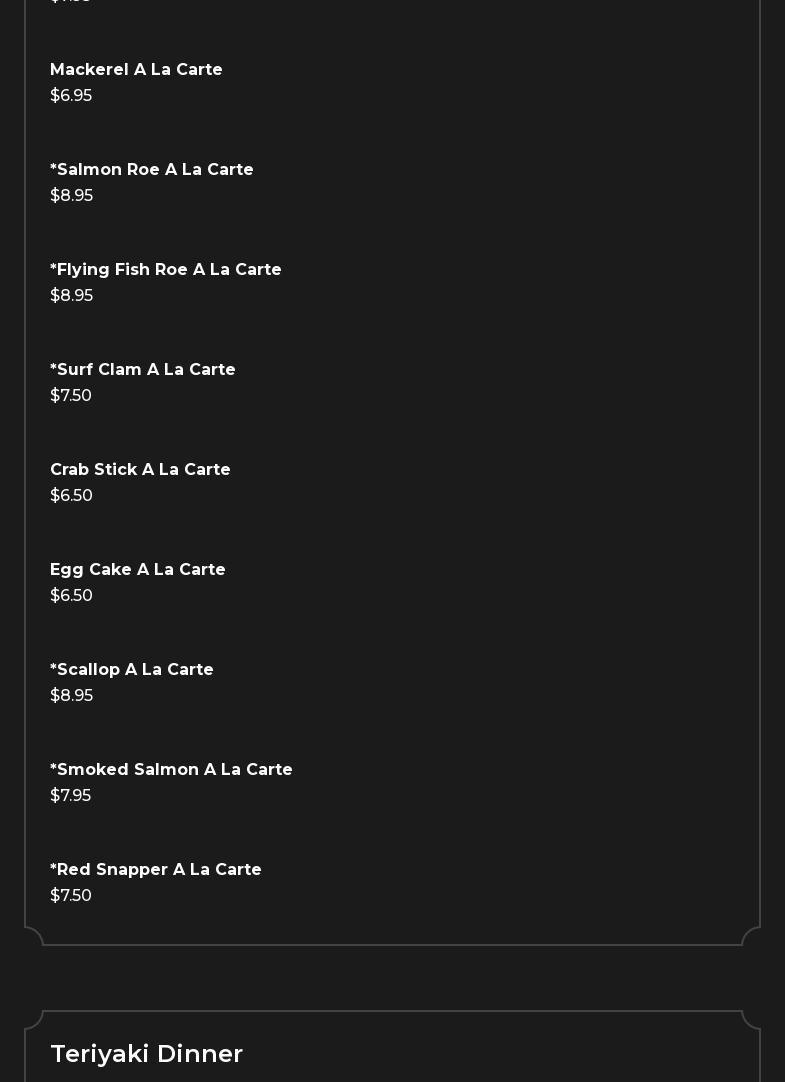Click the Teriyaki Dinner section heading
The height and width of the screenshot is (1082, 785).
click(x=147, y=1054)
